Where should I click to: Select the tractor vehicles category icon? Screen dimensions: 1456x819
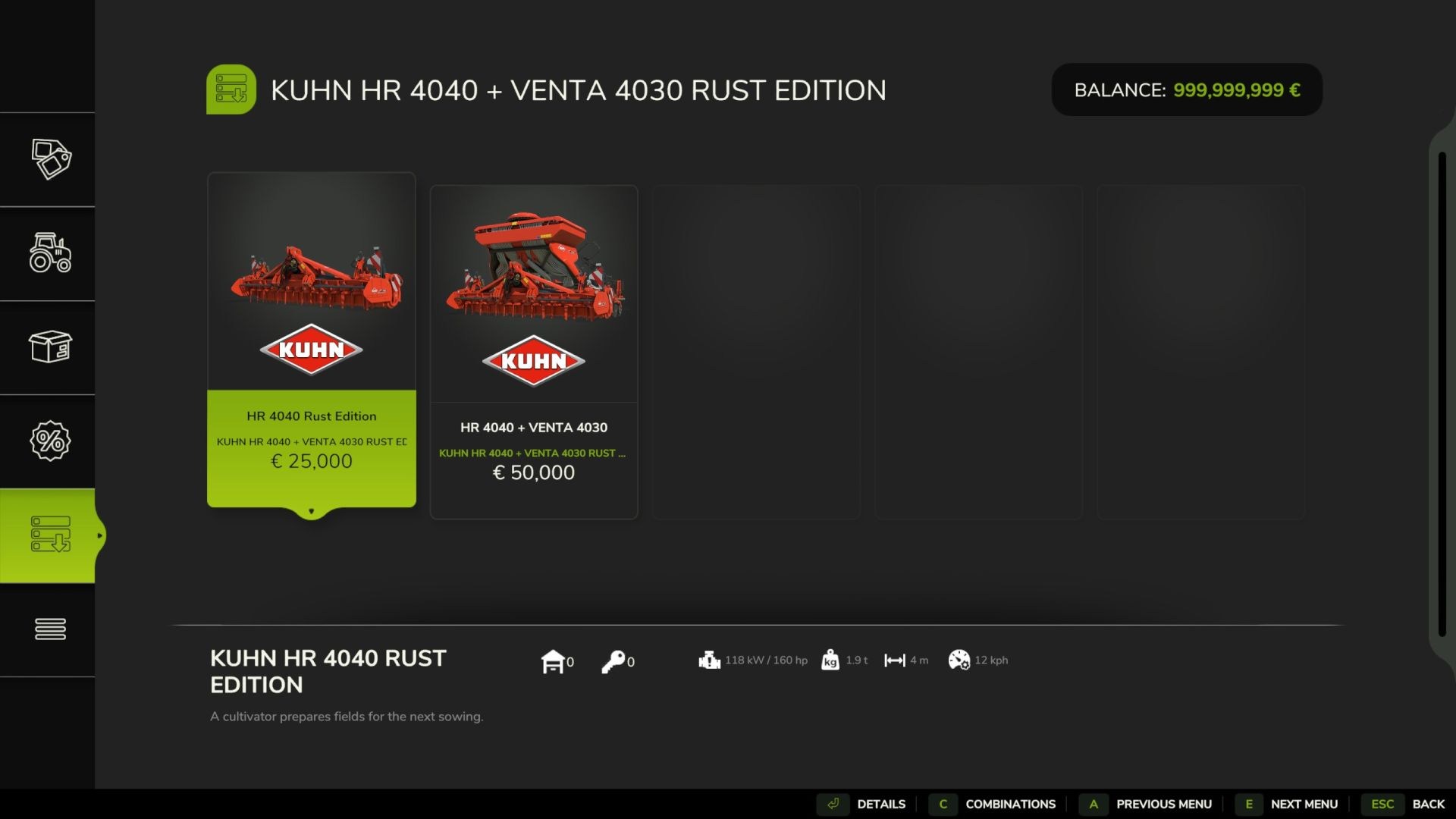coord(51,253)
